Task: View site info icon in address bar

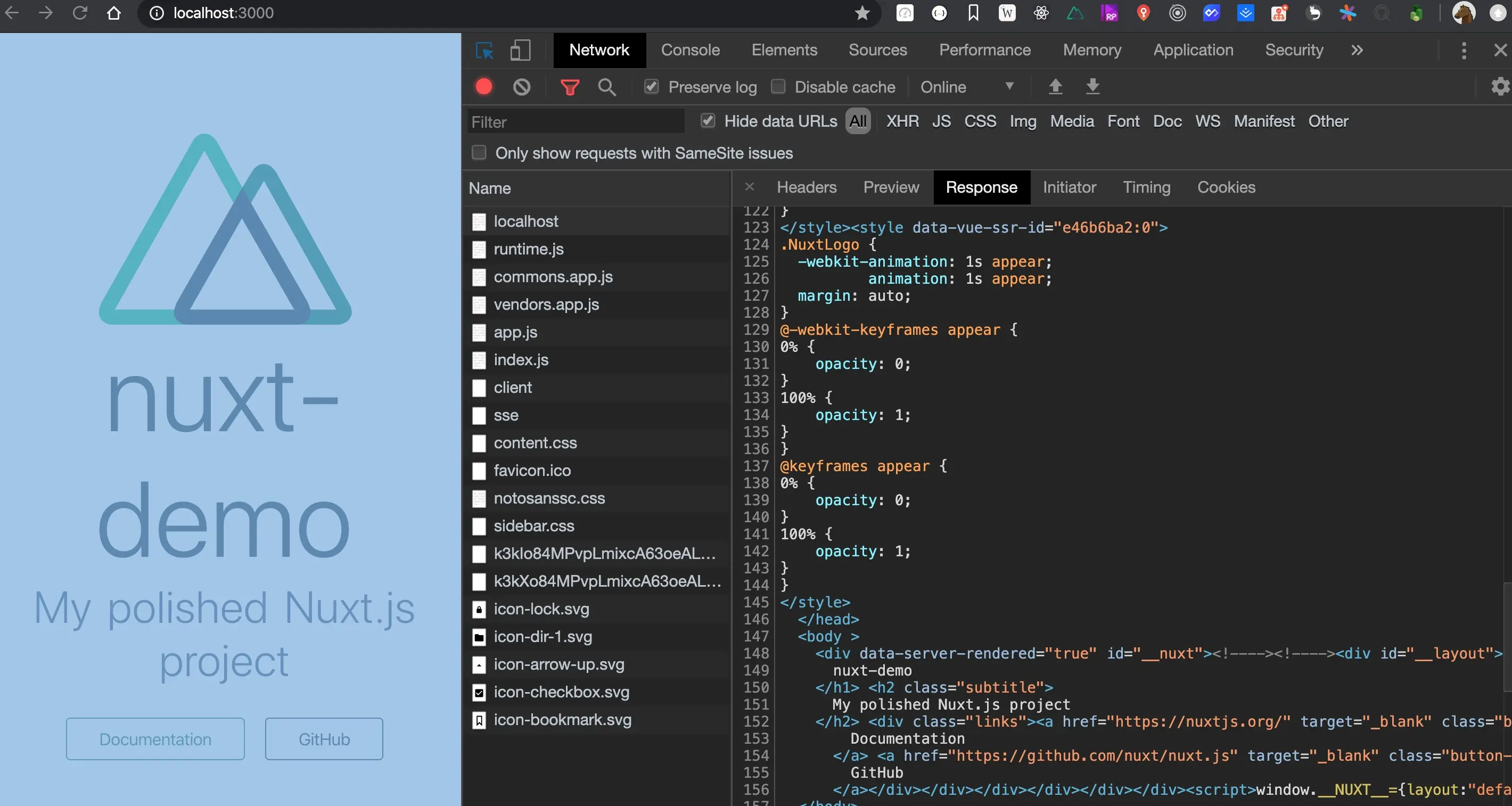Action: click(x=156, y=13)
